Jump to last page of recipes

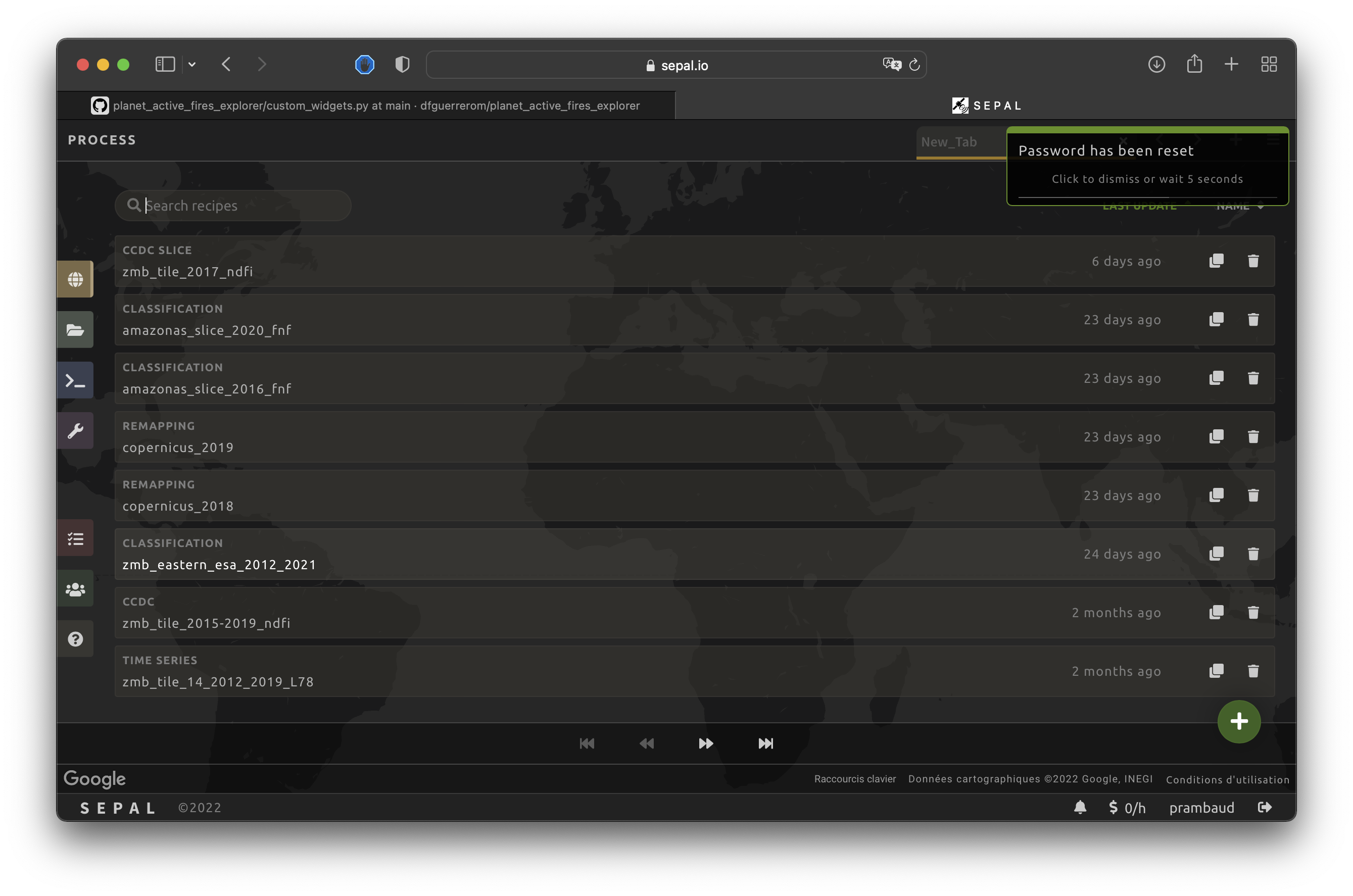click(x=765, y=743)
